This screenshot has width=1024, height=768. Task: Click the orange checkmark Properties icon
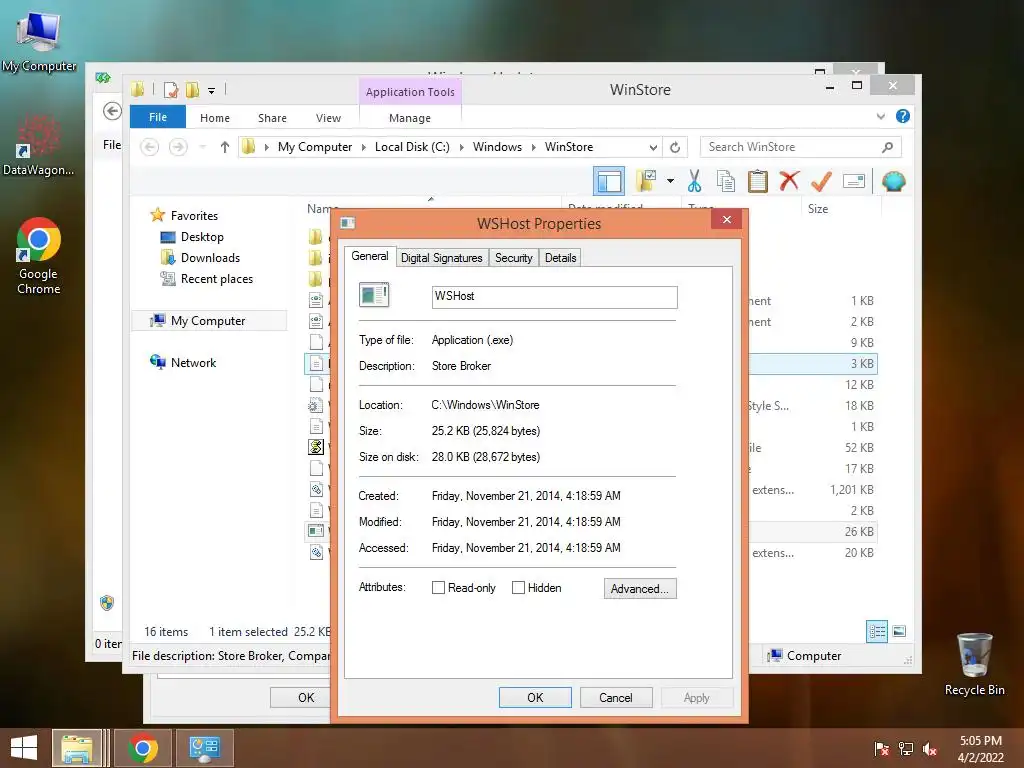coord(821,181)
